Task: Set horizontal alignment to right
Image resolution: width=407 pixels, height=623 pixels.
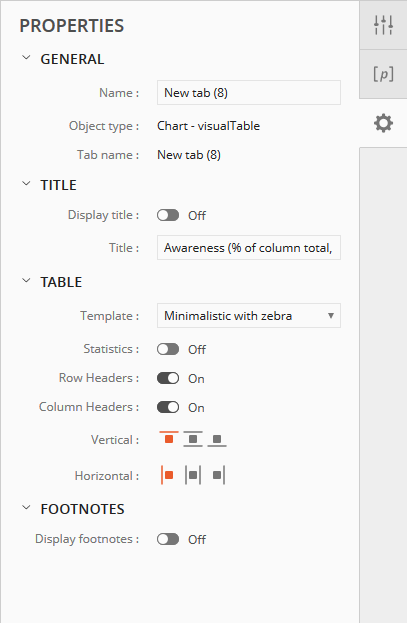Action: pos(219,475)
